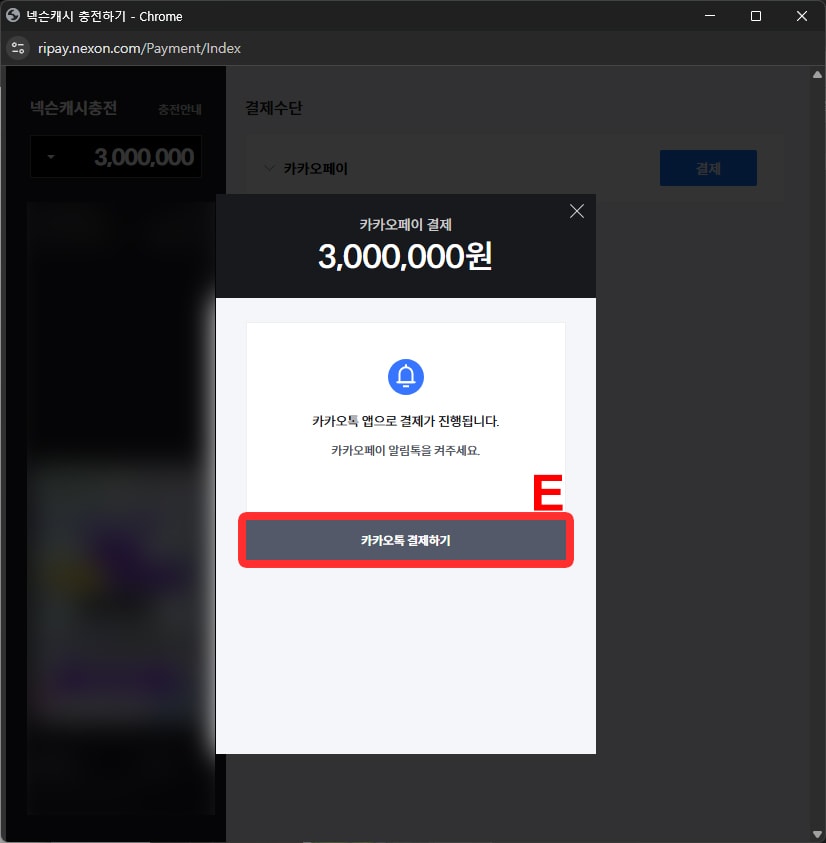Maximize the Chrome payment window
The width and height of the screenshot is (826, 843).
(756, 16)
